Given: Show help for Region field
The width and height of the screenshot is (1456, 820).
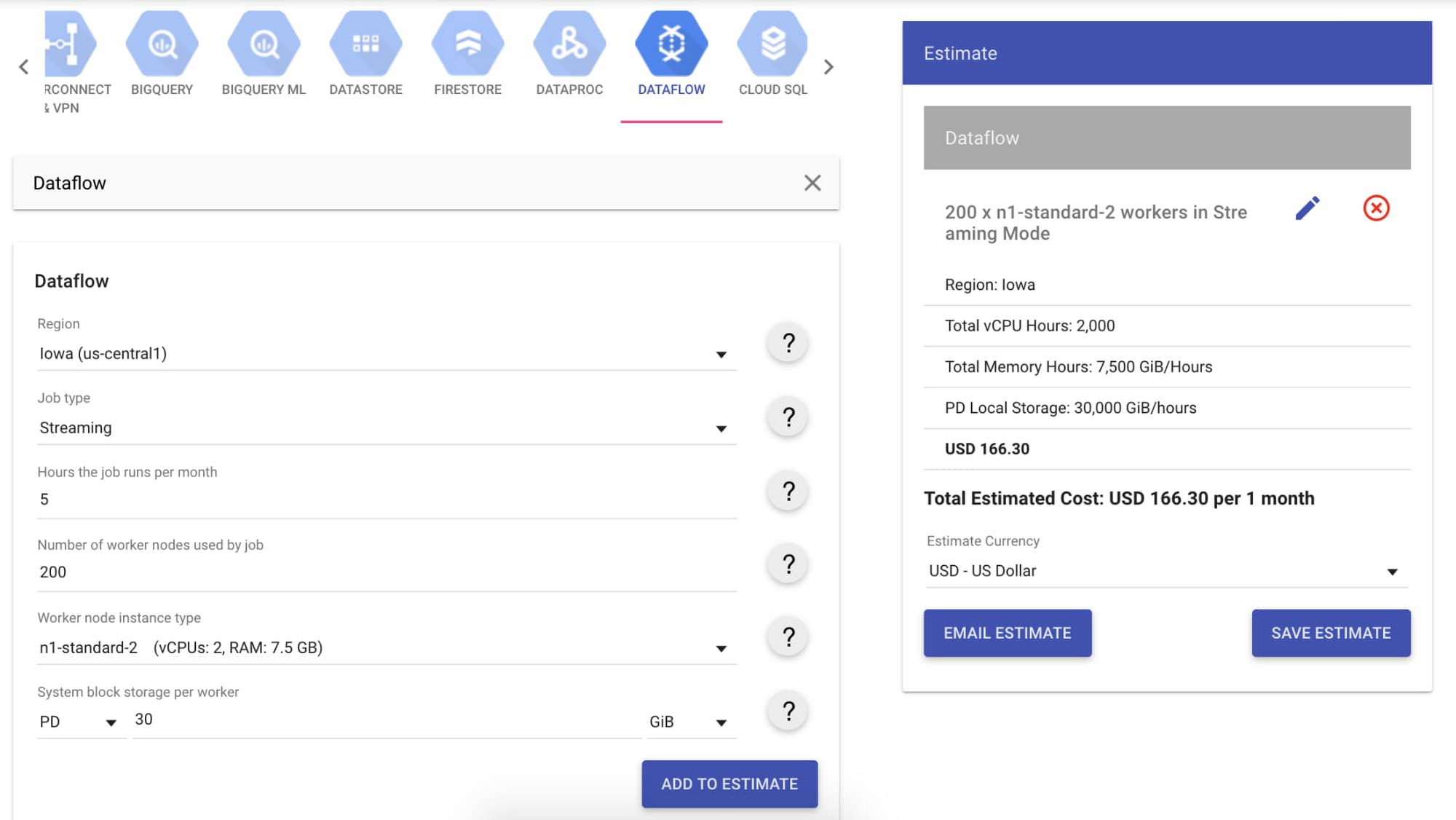Looking at the screenshot, I should [788, 343].
